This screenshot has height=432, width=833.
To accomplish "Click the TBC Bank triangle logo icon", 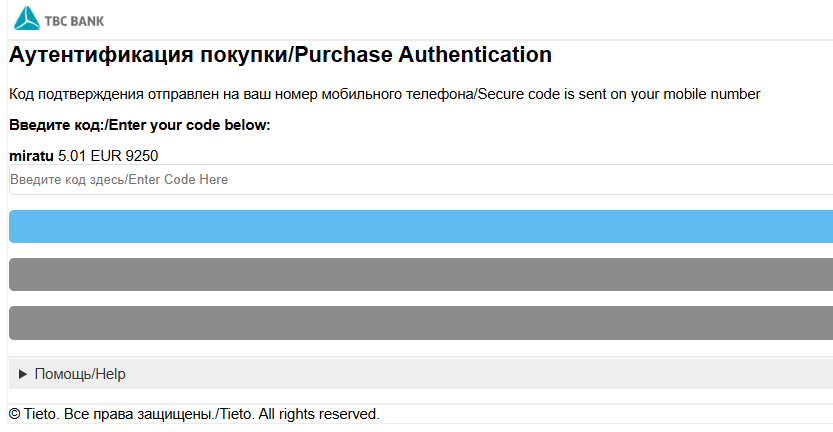I will click(27, 18).
